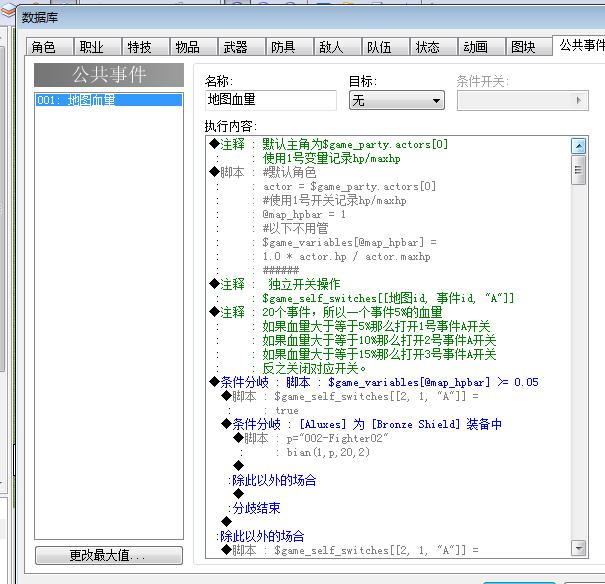The image size is (605, 584).
Task: Select comment 如果血量大于等于10%那么打开2号事件A开关
Action: tap(379, 340)
